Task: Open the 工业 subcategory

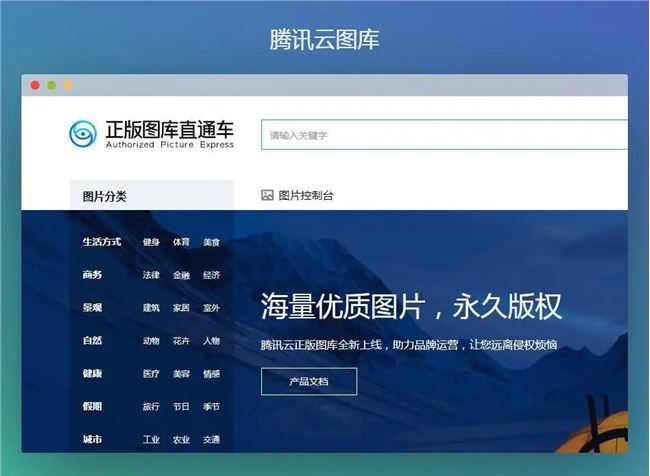Action: coord(151,440)
